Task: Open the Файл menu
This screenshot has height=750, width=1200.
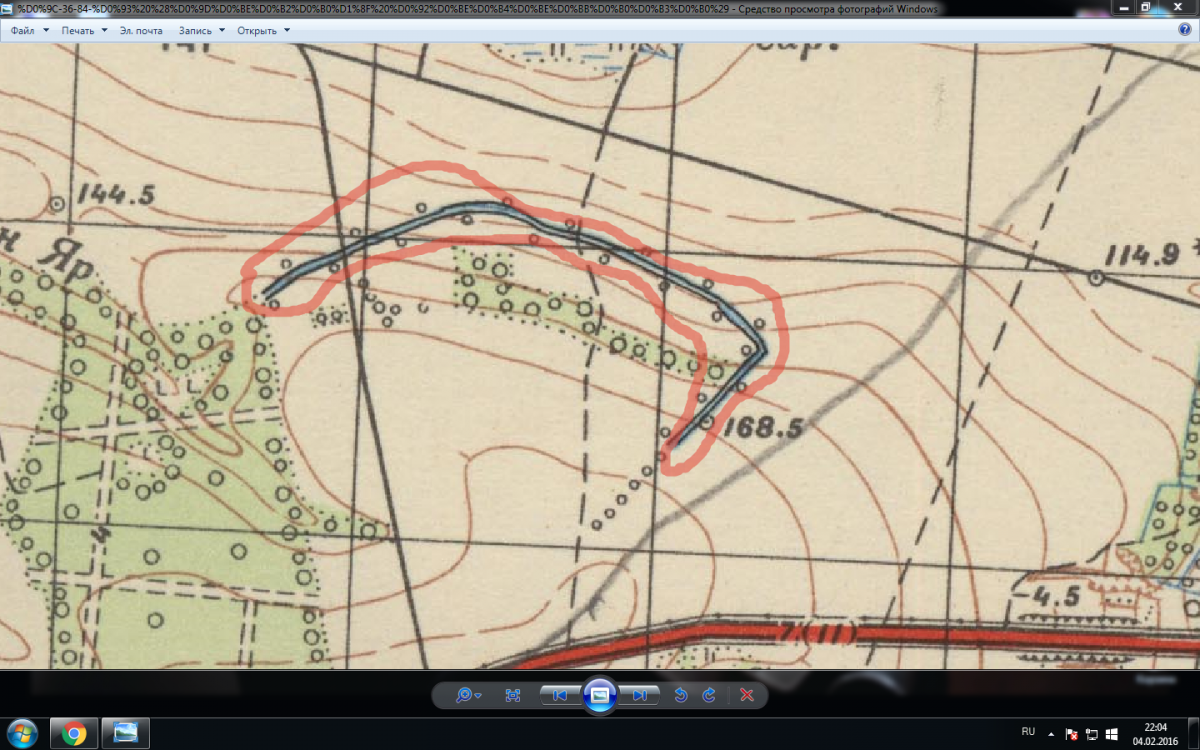Action: coord(28,30)
